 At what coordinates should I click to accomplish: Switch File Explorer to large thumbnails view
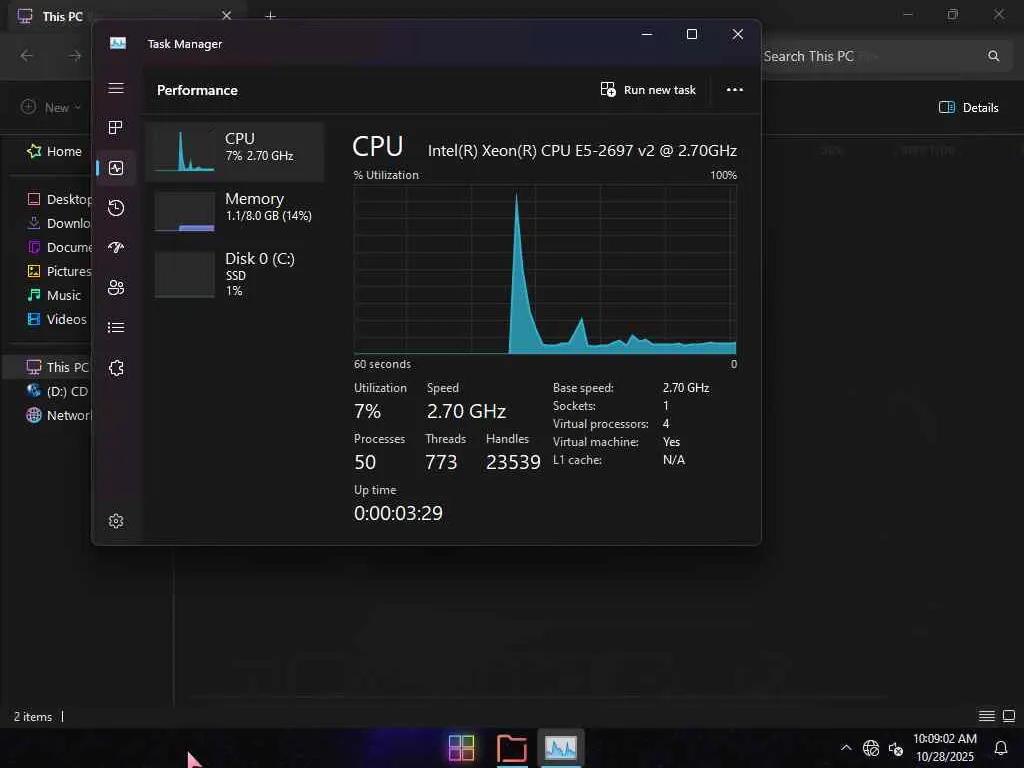pos(1009,716)
